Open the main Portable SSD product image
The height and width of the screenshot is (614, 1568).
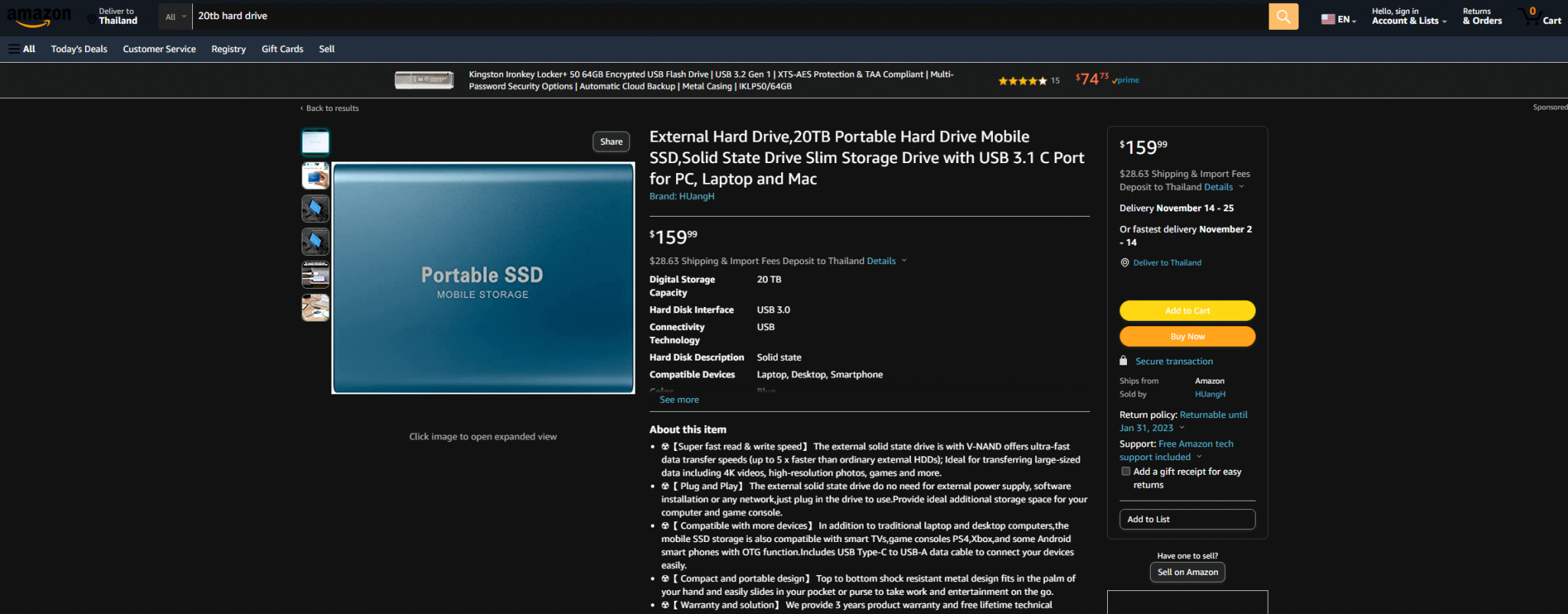tap(483, 278)
